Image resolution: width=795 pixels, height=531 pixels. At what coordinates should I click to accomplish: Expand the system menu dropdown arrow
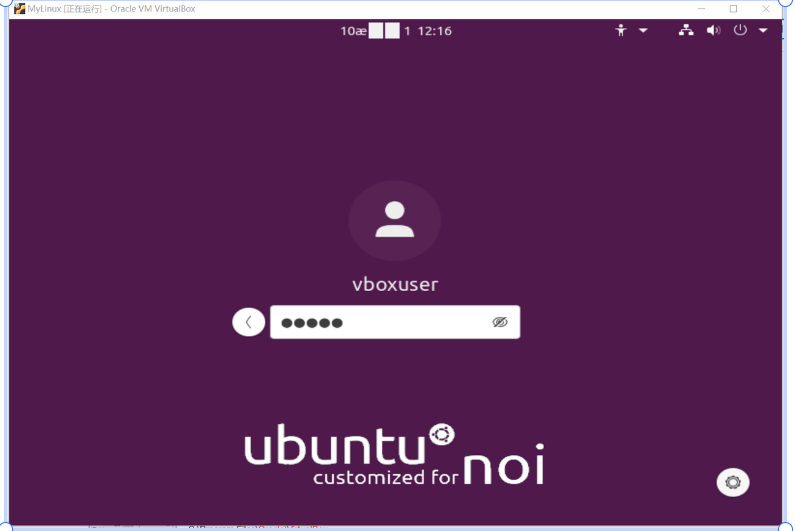[x=763, y=30]
